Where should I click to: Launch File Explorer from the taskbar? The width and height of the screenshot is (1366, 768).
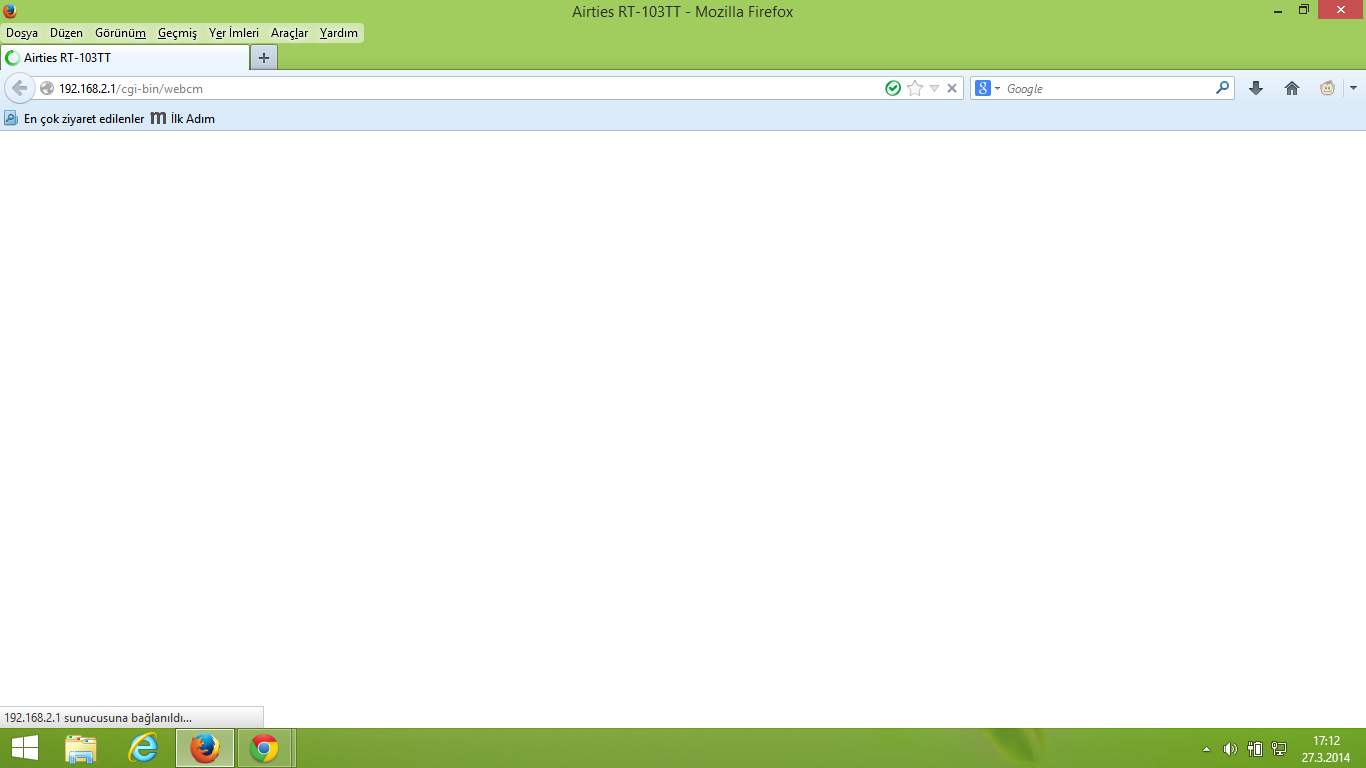(x=81, y=748)
